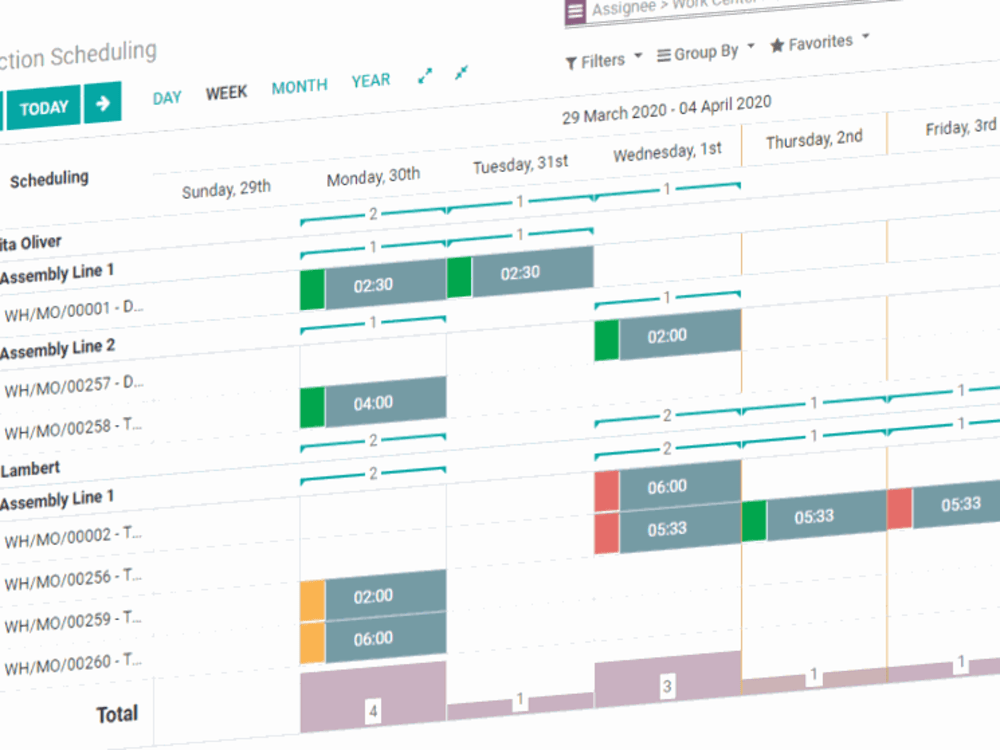
Task: Click the Tuesday, 31st column header
Action: click(520, 165)
